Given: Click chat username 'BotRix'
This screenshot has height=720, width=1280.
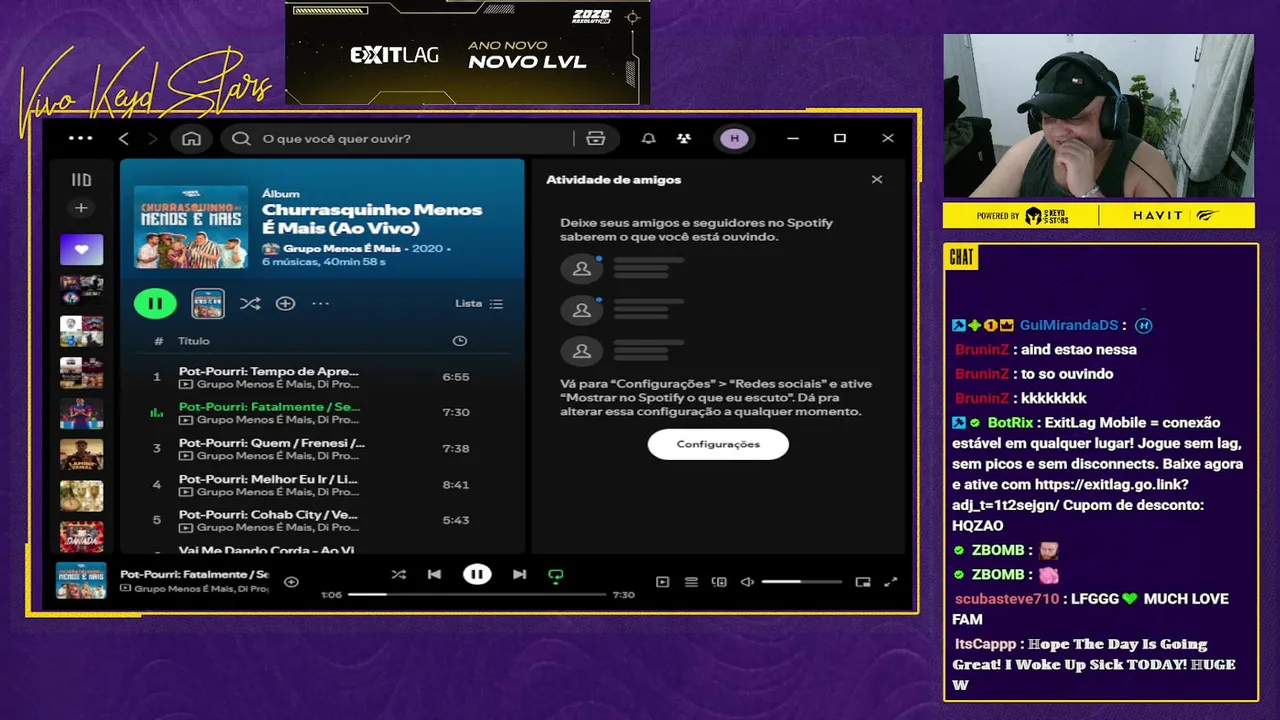Looking at the screenshot, I should click(1011, 422).
